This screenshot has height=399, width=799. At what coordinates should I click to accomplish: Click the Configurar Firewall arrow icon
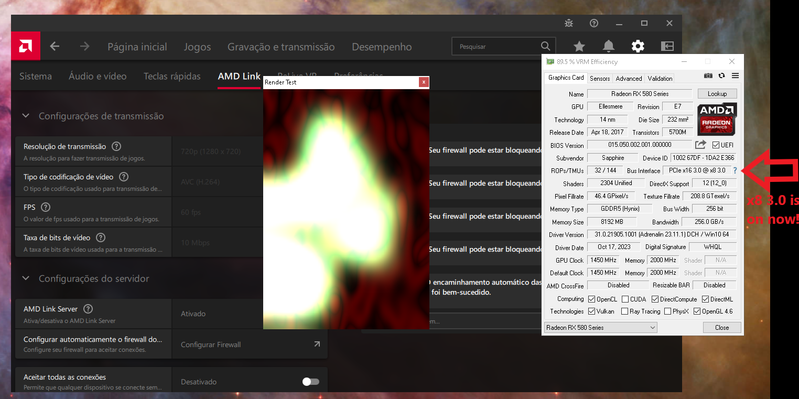coord(317,344)
